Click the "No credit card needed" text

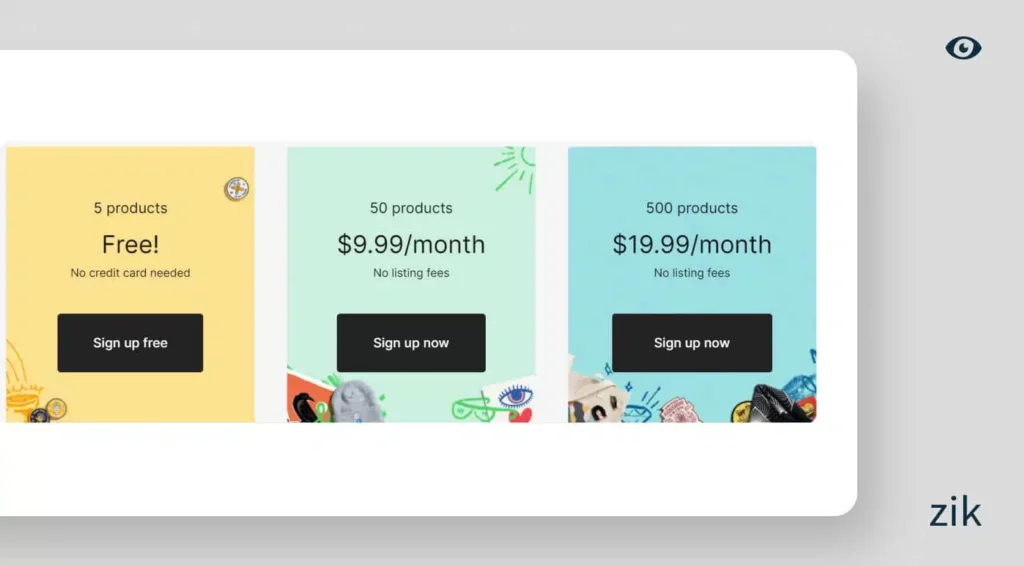click(x=130, y=273)
